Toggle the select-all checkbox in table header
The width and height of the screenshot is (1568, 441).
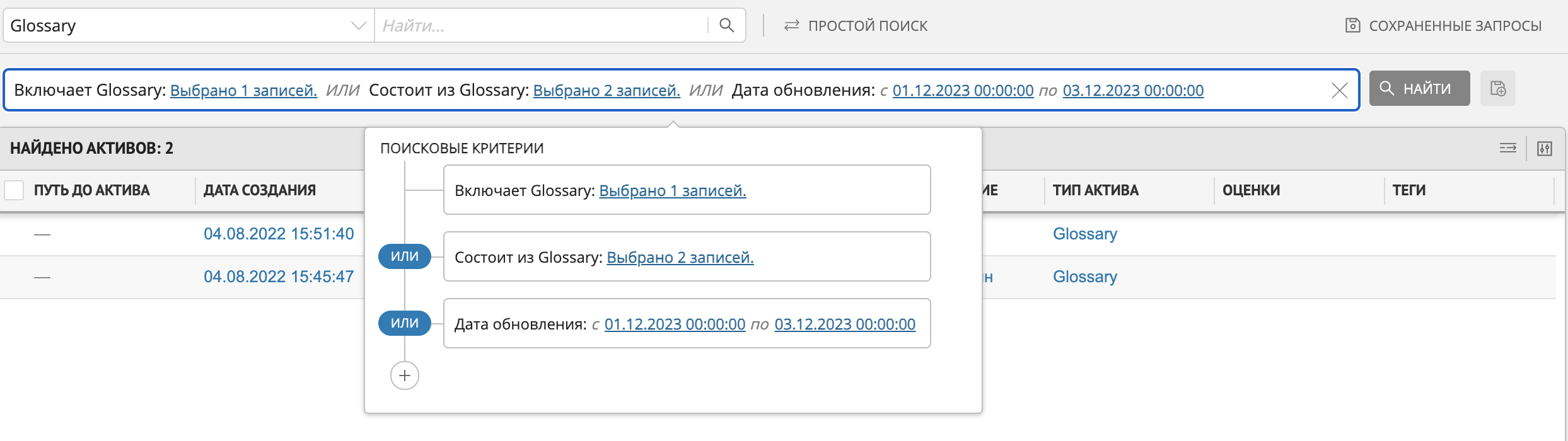[x=14, y=190]
